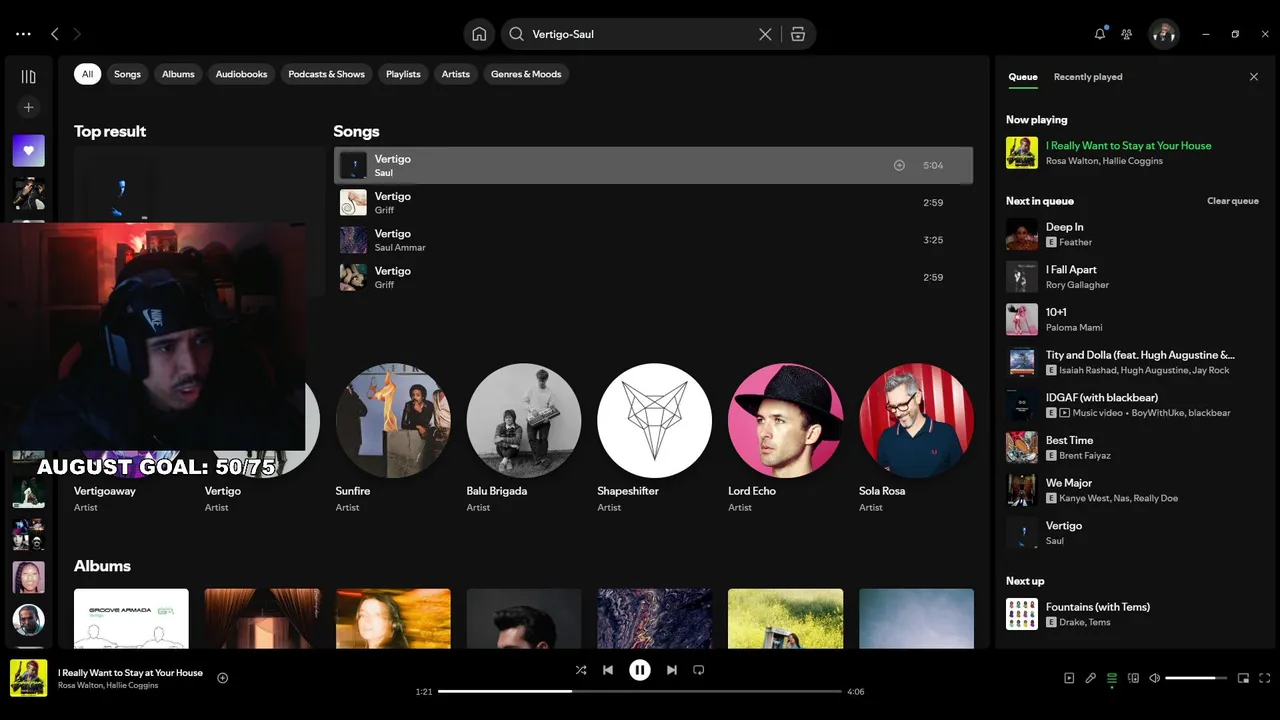
Task: Pause the current song
Action: [x=640, y=670]
